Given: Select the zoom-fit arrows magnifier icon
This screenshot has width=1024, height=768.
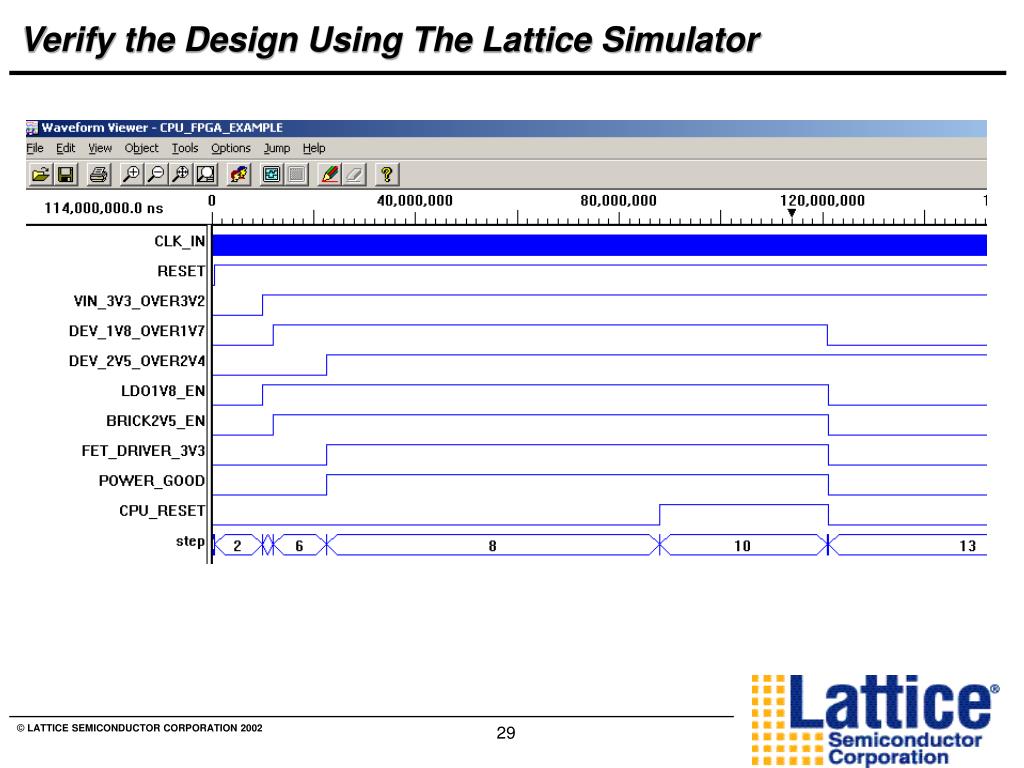Looking at the screenshot, I should pos(181,174).
